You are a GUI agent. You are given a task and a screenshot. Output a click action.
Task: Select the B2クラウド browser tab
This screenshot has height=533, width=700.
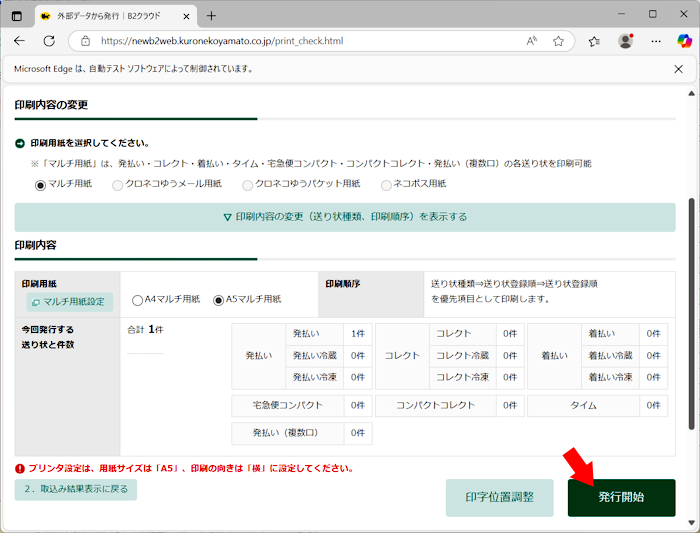click(x=115, y=16)
